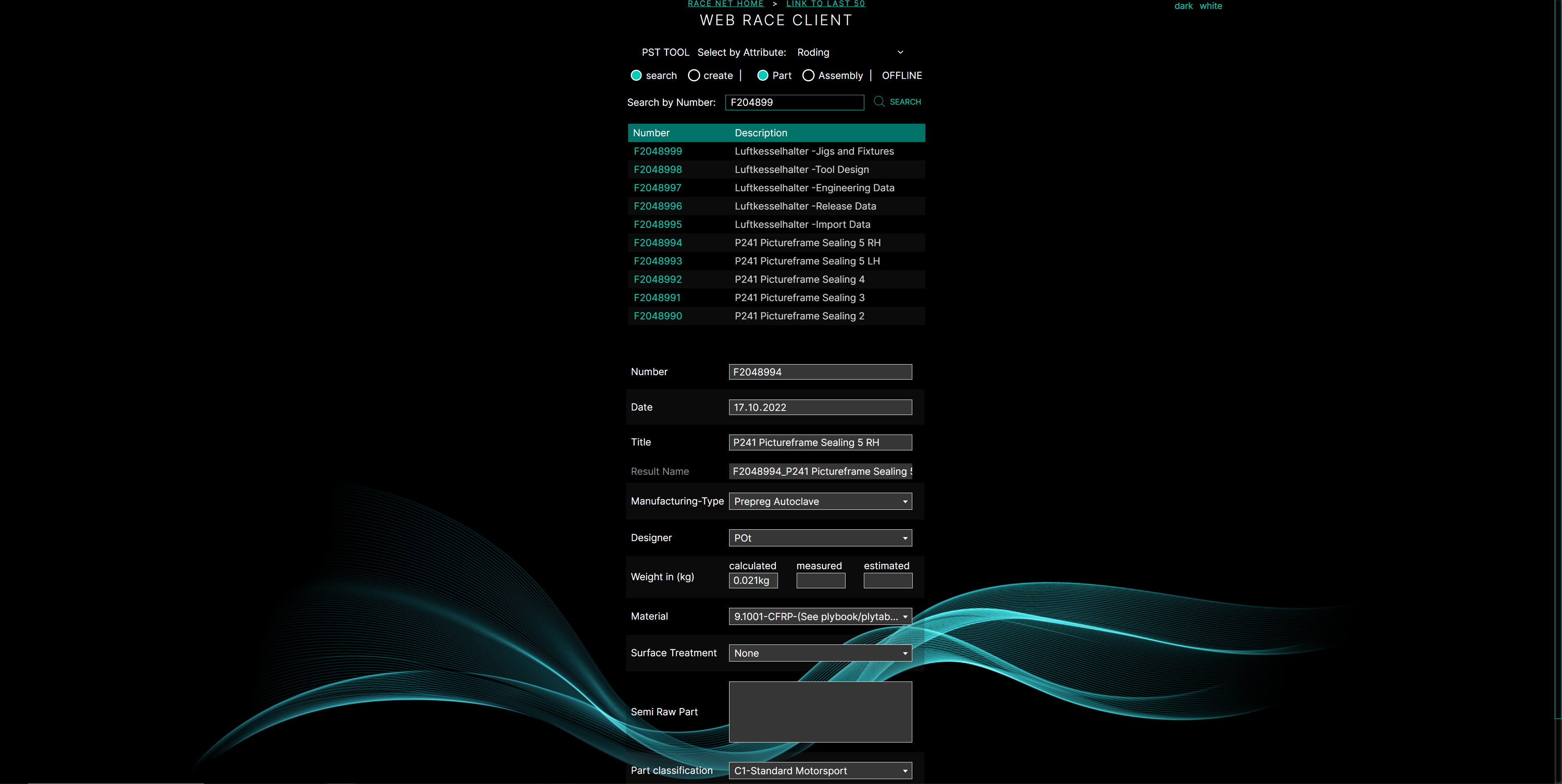Viewport: 1562px width, 784px height.
Task: Switch theme to dark
Action: point(1183,5)
